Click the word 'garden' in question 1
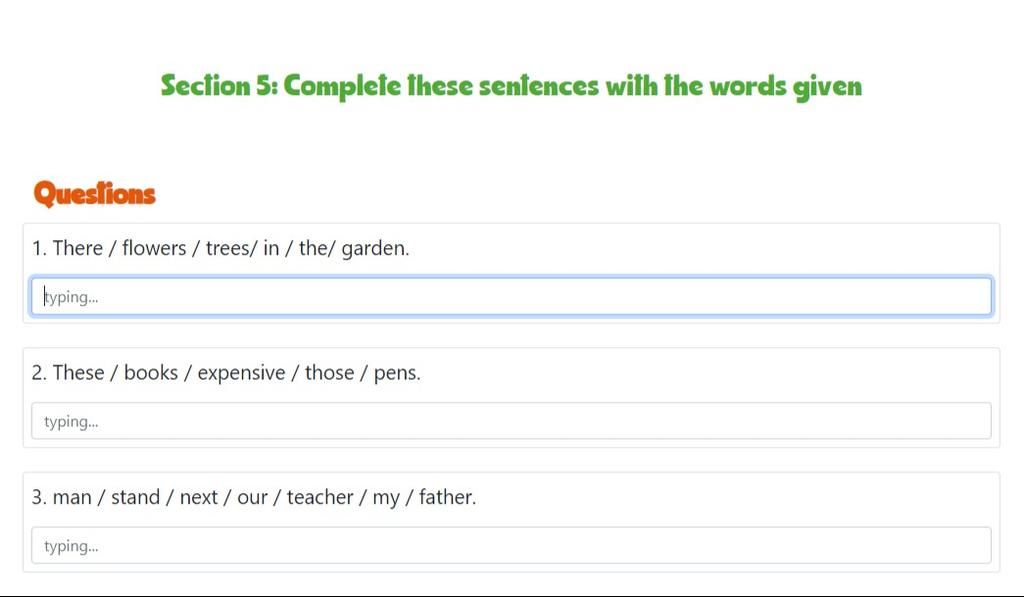Screen dimensions: 1024x597 click(x=373, y=250)
